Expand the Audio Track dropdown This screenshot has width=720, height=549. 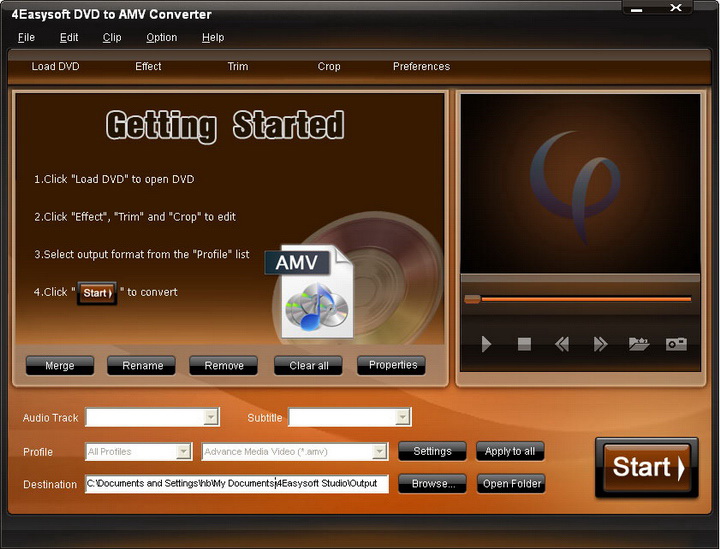(x=211, y=417)
